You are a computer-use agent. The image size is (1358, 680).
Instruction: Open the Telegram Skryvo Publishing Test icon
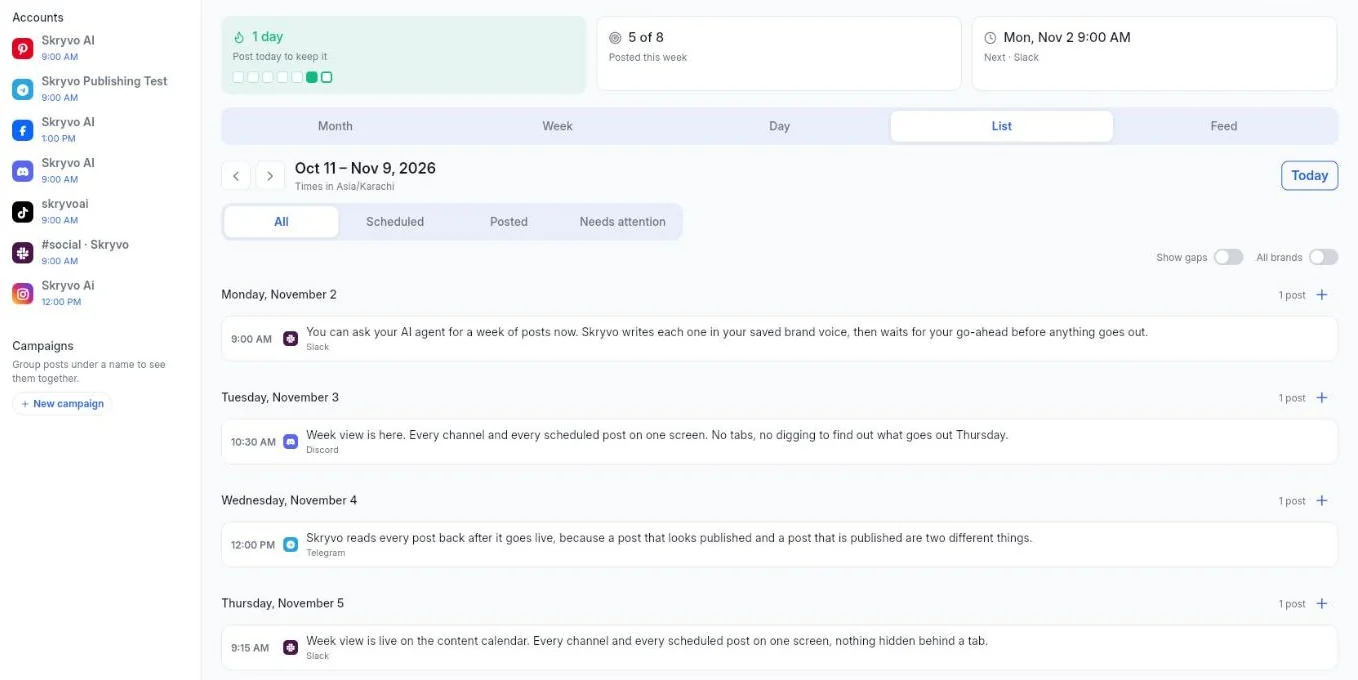click(x=23, y=89)
